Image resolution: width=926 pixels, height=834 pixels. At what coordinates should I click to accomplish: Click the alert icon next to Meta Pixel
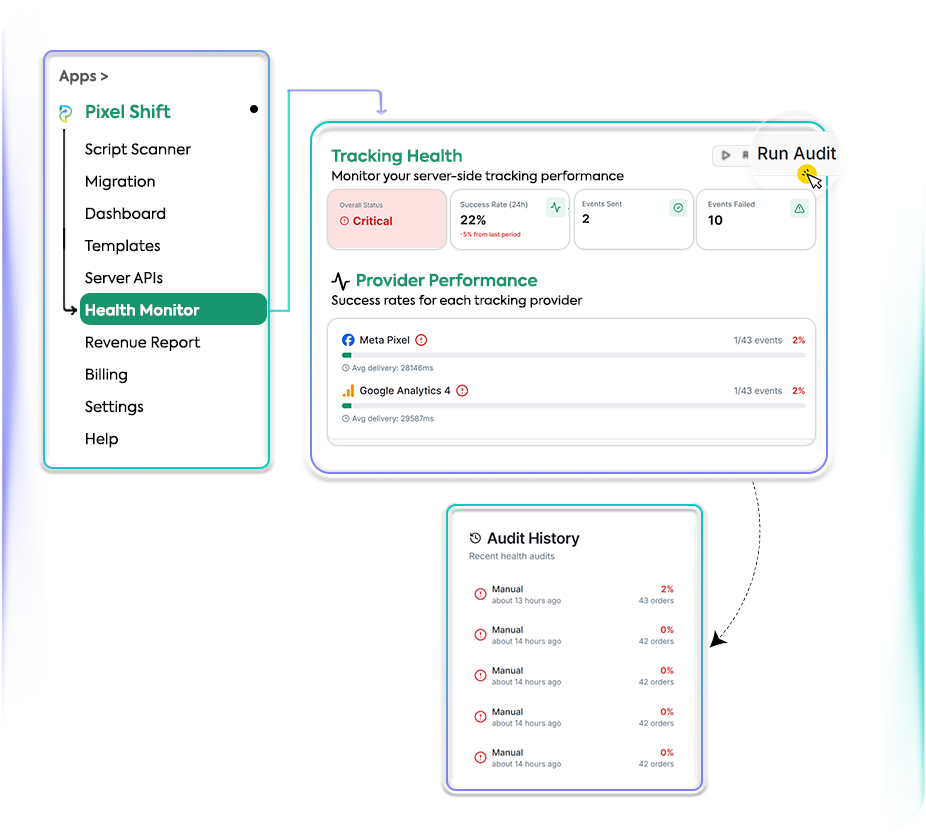click(x=421, y=340)
